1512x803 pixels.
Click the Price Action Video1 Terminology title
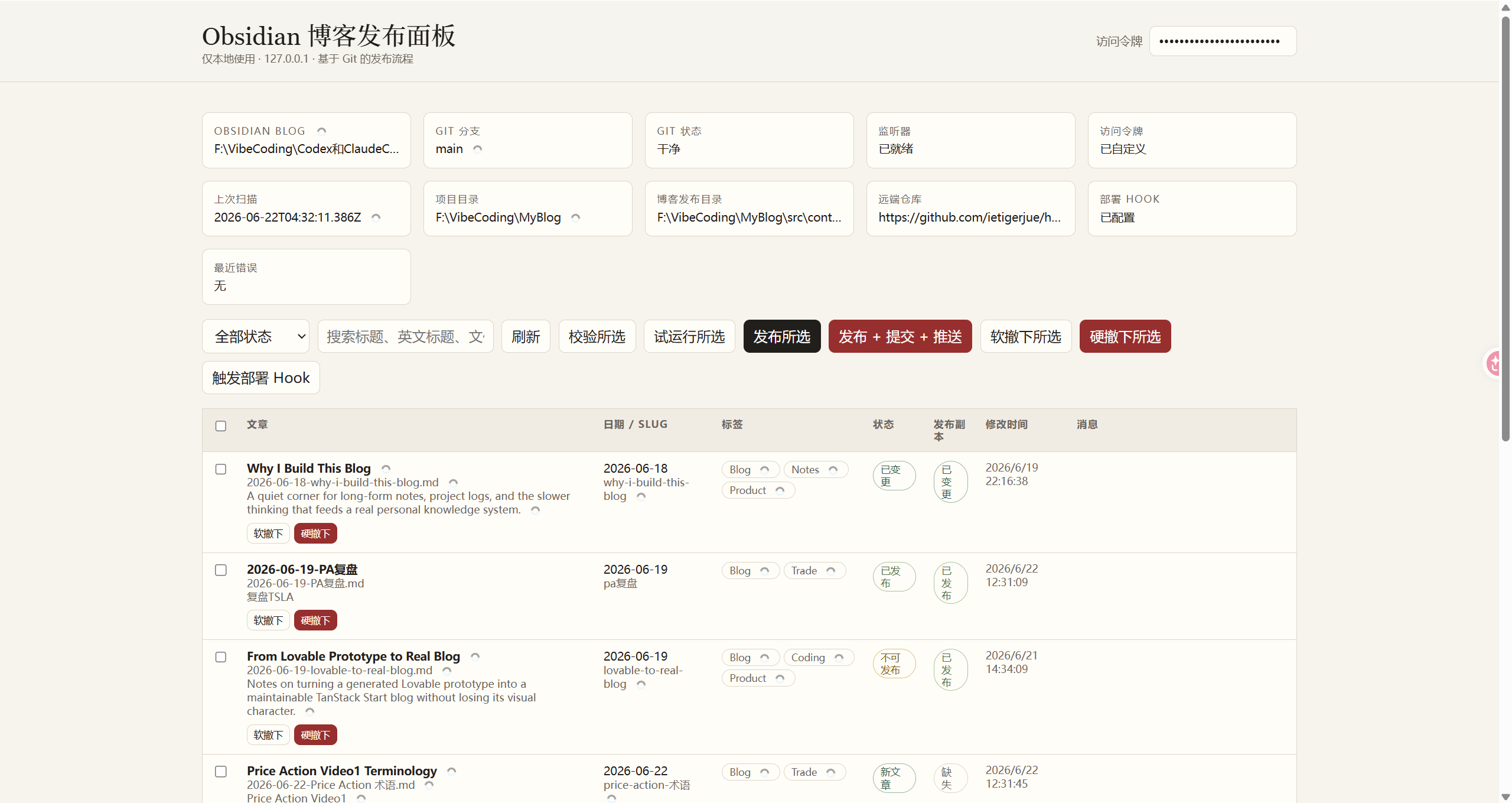[342, 771]
